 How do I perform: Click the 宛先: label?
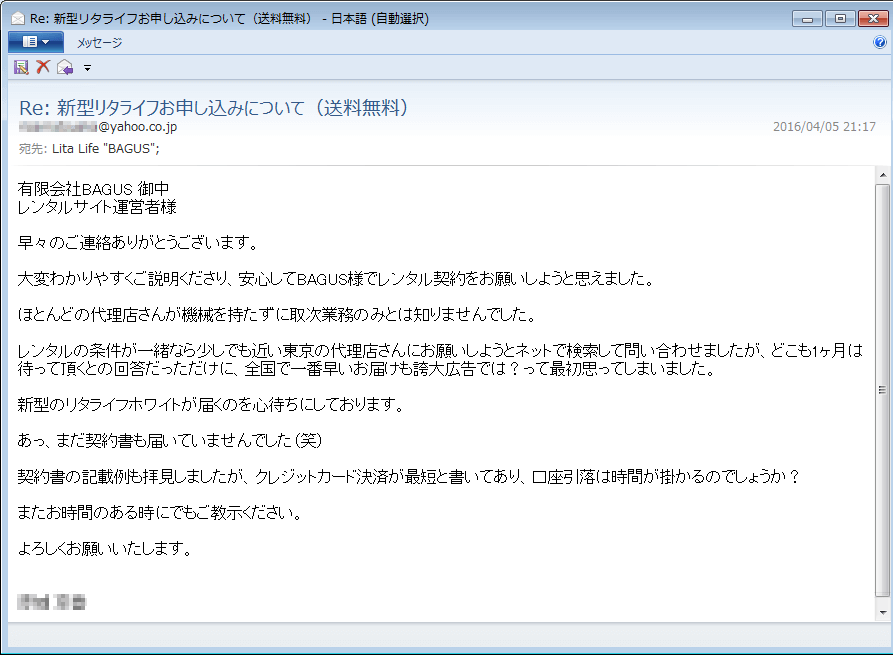[x=32, y=149]
